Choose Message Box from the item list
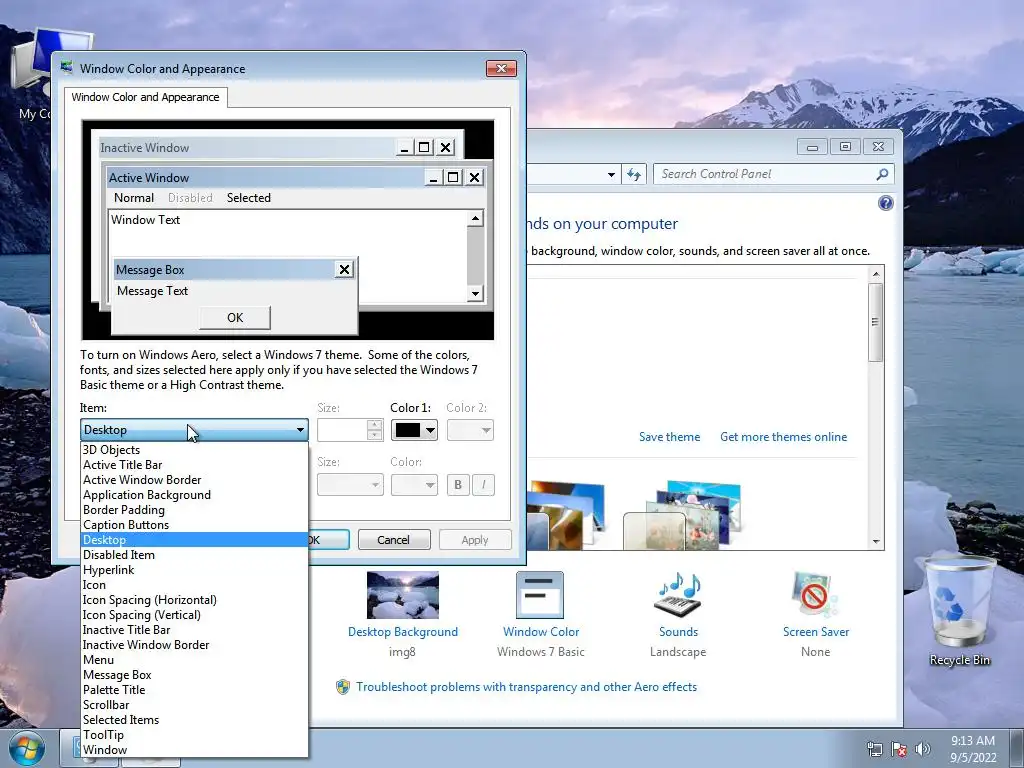 194,675
